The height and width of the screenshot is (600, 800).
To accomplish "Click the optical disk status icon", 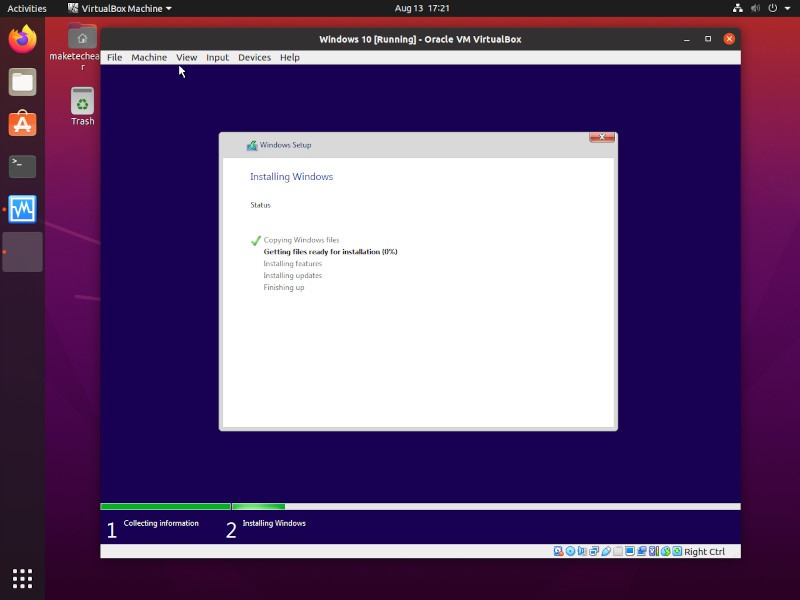I will click(x=570, y=551).
